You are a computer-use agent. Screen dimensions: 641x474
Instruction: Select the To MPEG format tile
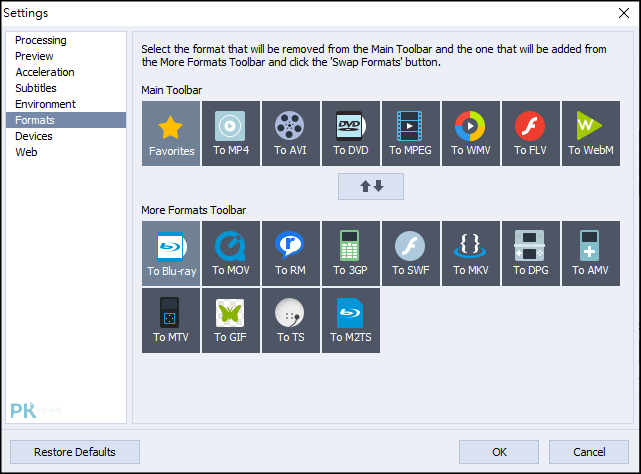tap(411, 134)
